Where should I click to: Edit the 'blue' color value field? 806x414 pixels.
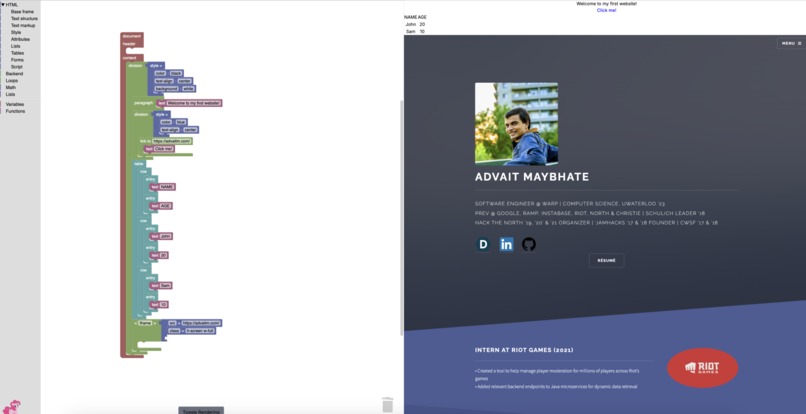pos(181,122)
